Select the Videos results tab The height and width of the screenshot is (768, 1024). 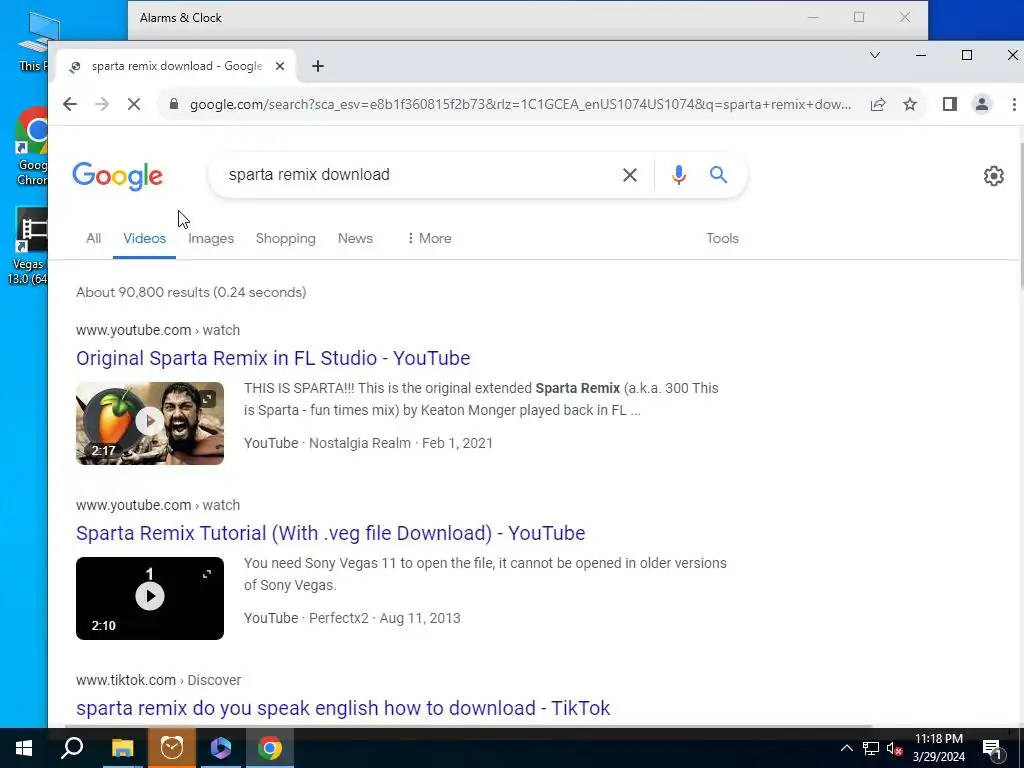click(x=144, y=238)
